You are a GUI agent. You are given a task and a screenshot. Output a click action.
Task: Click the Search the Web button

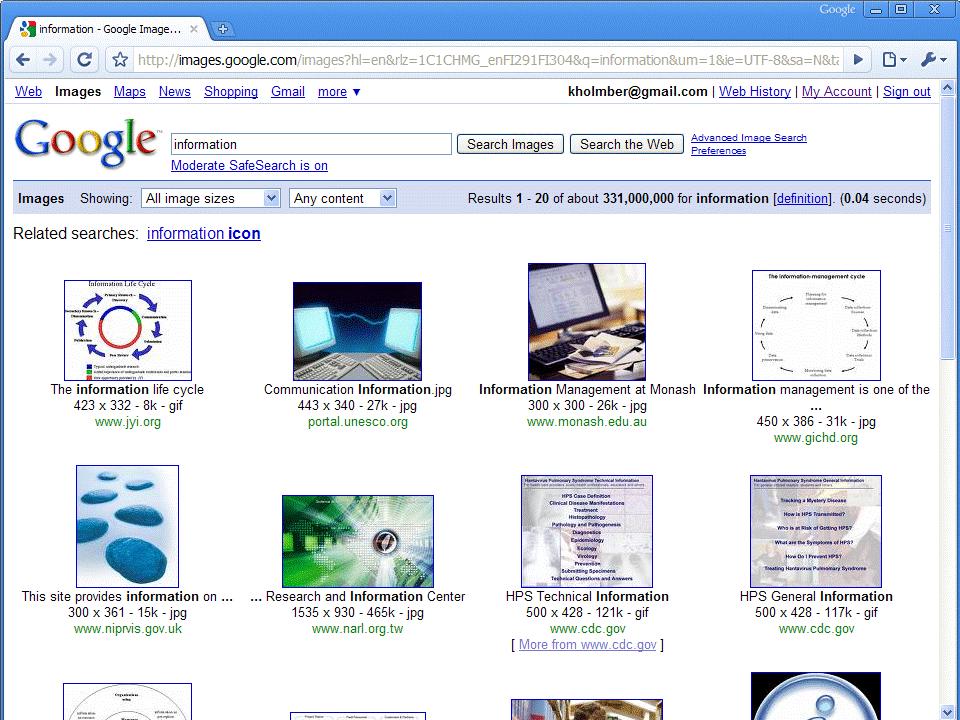(x=627, y=144)
